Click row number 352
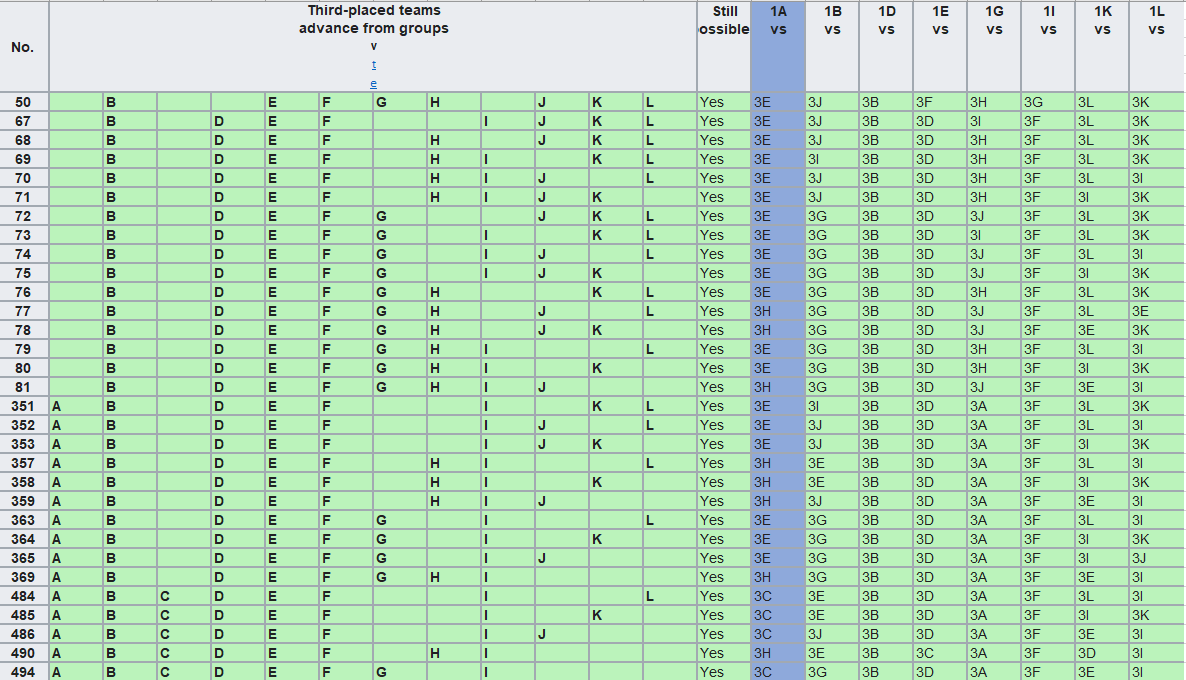The width and height of the screenshot is (1186, 680). pyautogui.click(x=23, y=425)
